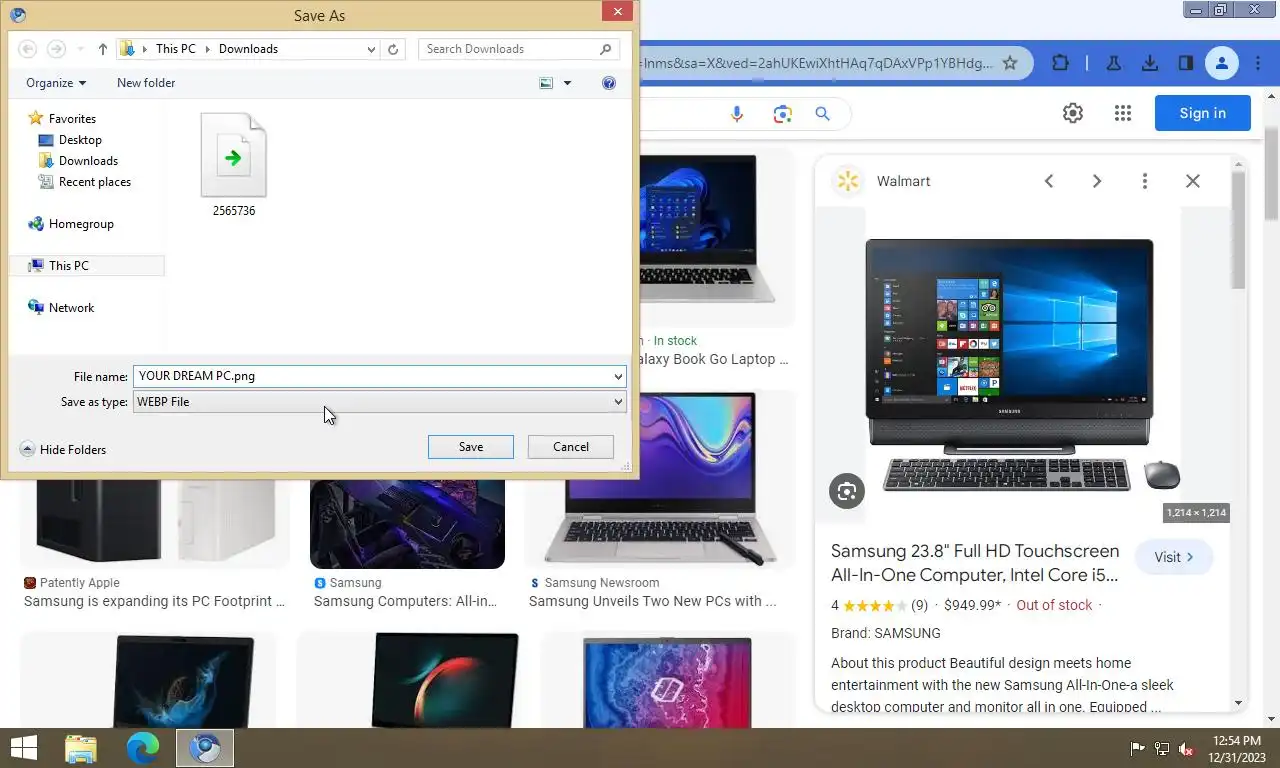
Task: Close the Walmart image preview panel
Action: [1193, 181]
